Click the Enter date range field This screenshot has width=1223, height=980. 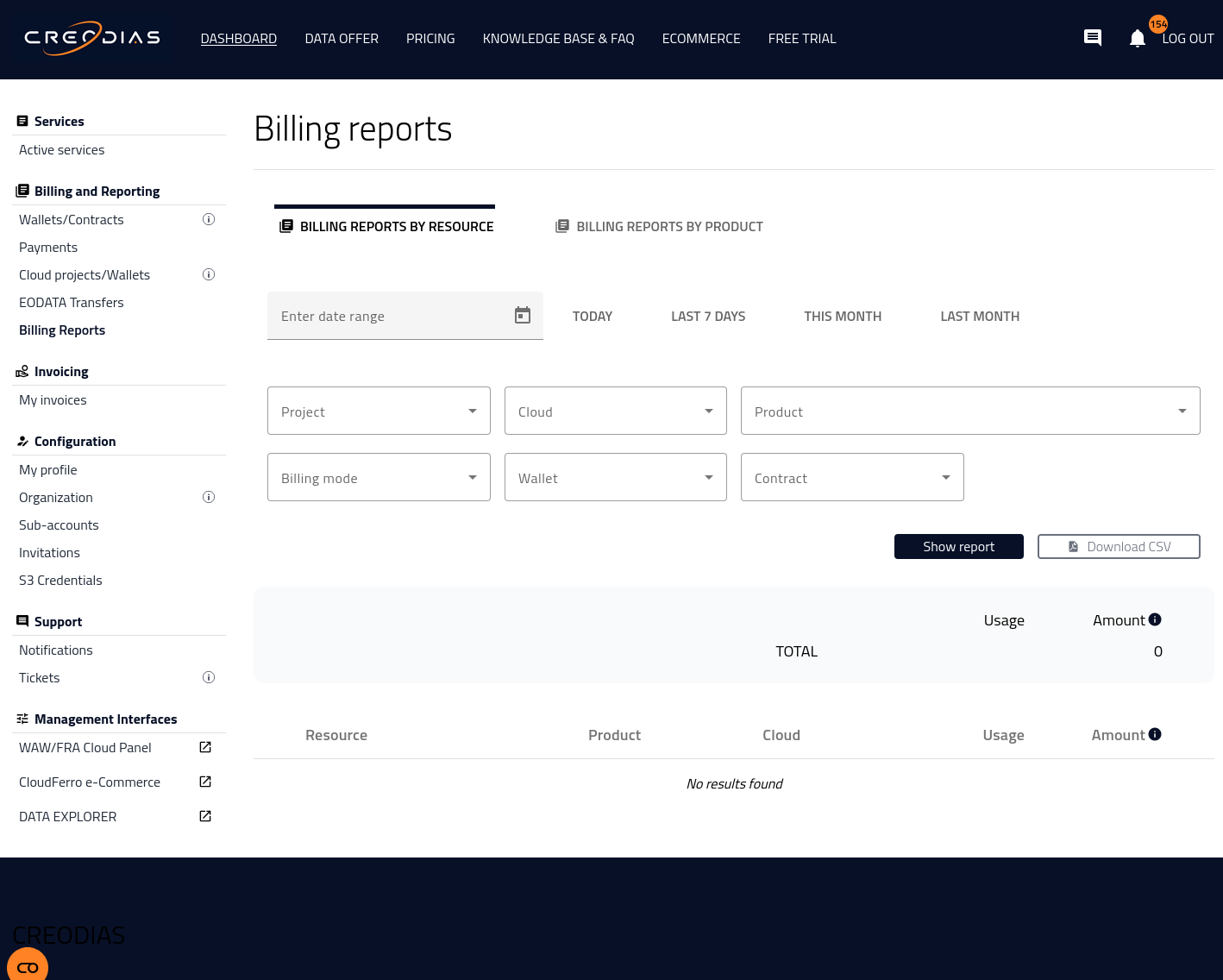(388, 317)
